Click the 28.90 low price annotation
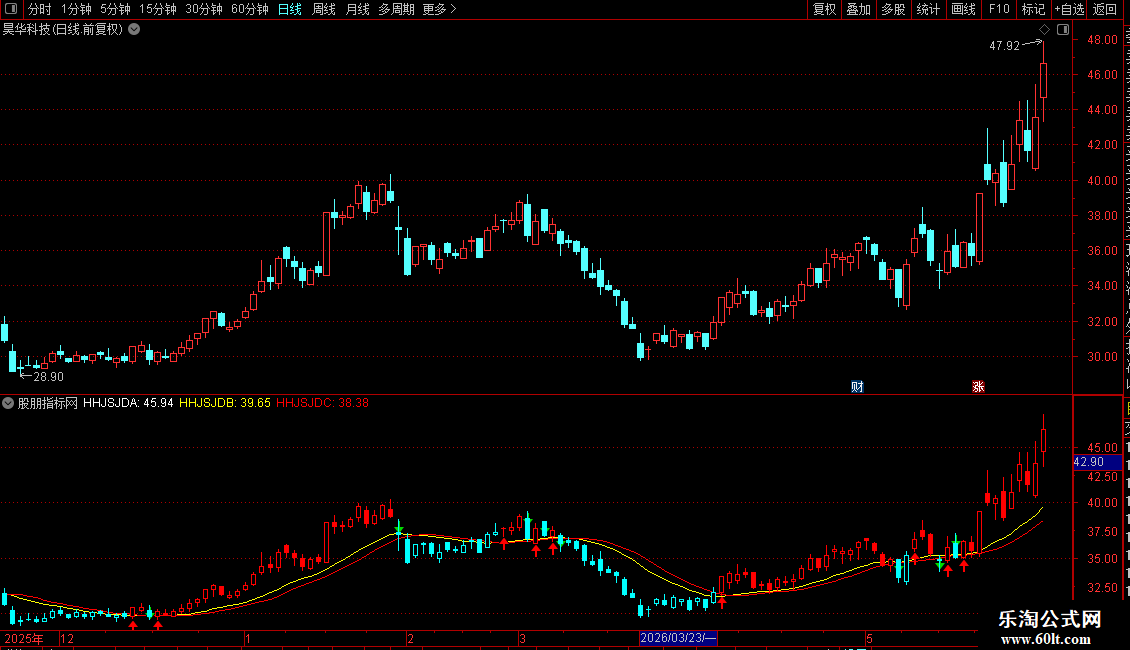 (48, 377)
